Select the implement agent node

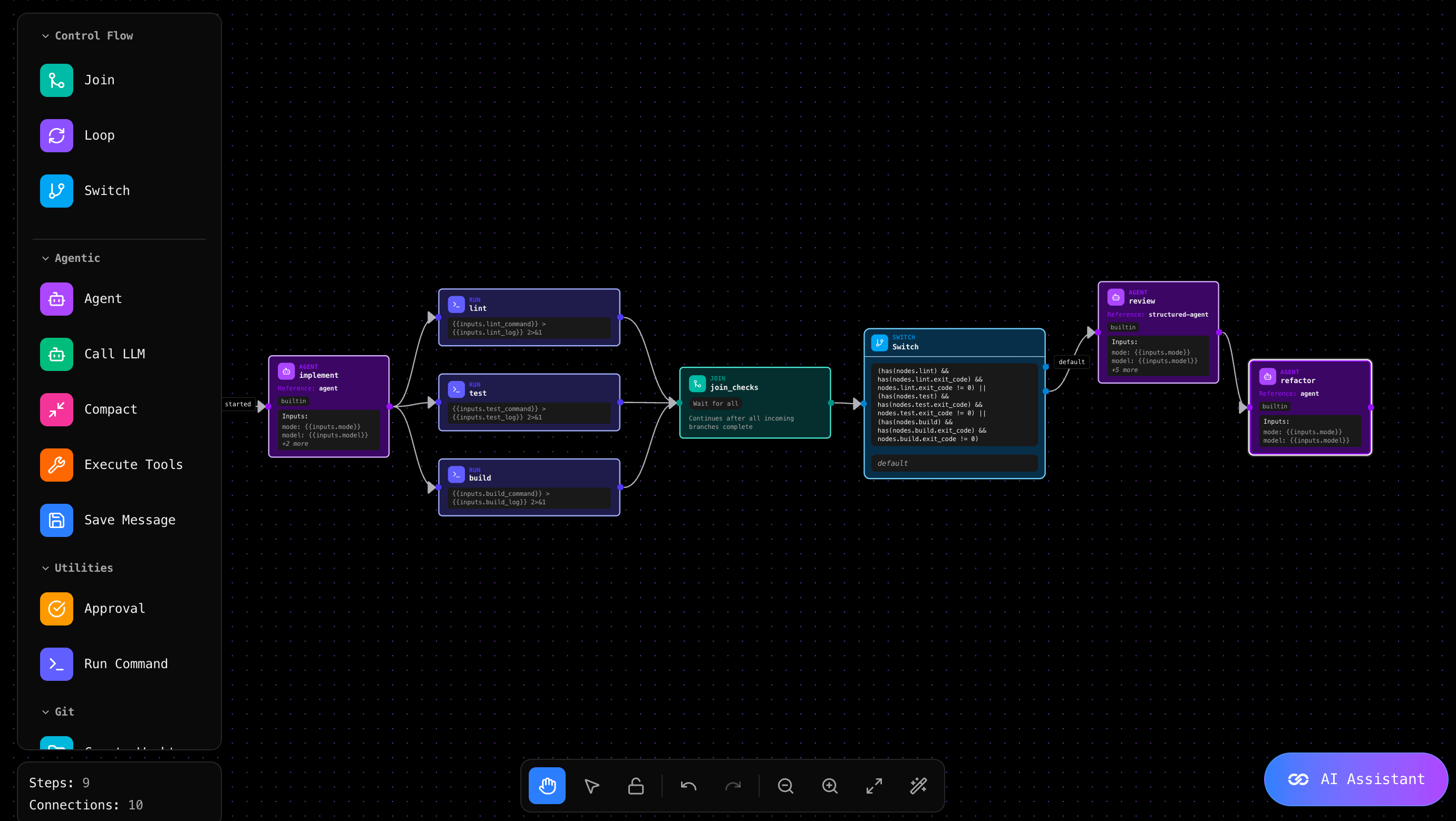[329, 406]
